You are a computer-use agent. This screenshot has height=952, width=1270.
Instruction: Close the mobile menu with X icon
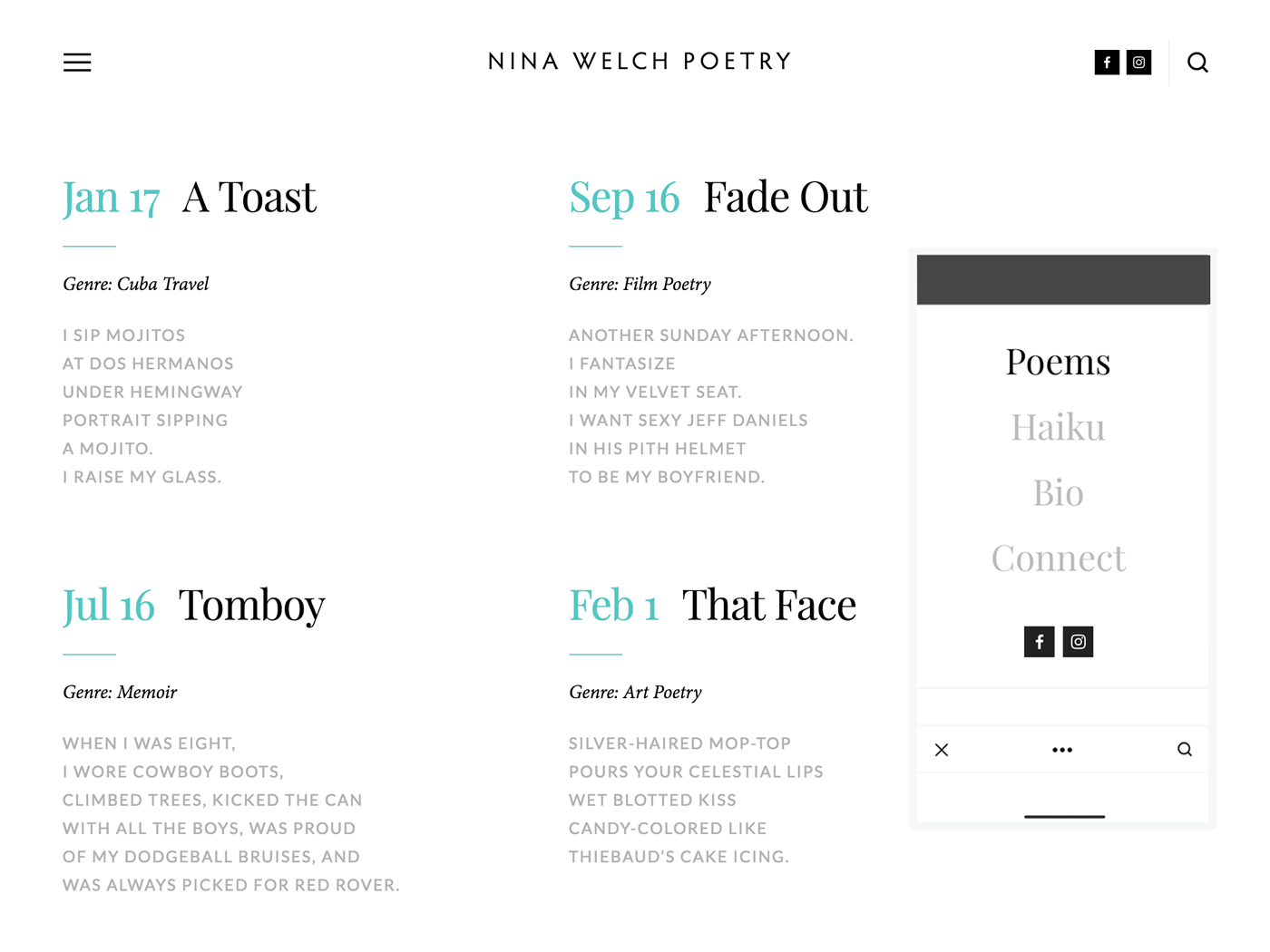pyautogui.click(x=942, y=750)
